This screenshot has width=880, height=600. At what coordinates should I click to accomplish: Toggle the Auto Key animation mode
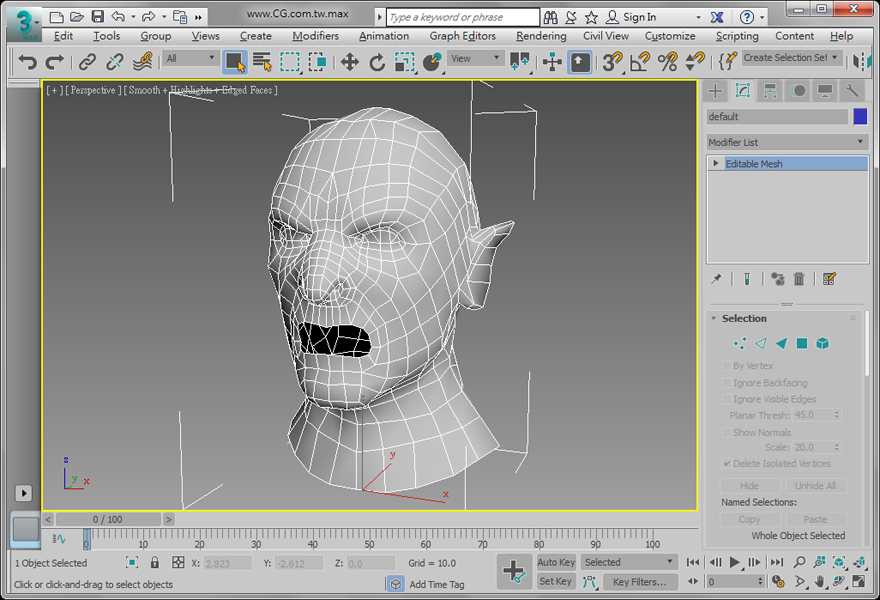556,562
